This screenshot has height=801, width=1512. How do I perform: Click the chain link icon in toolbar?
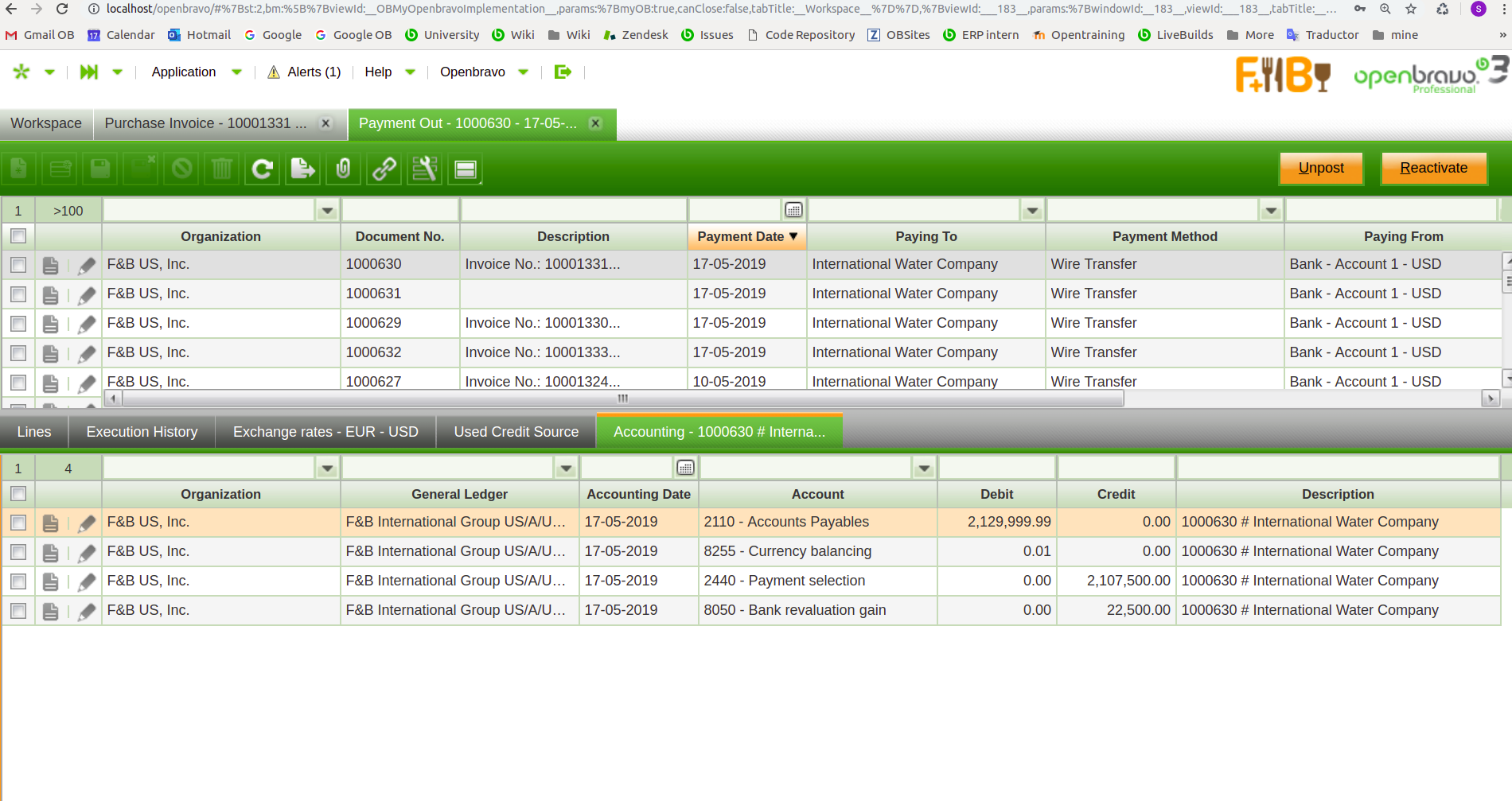[x=384, y=169]
